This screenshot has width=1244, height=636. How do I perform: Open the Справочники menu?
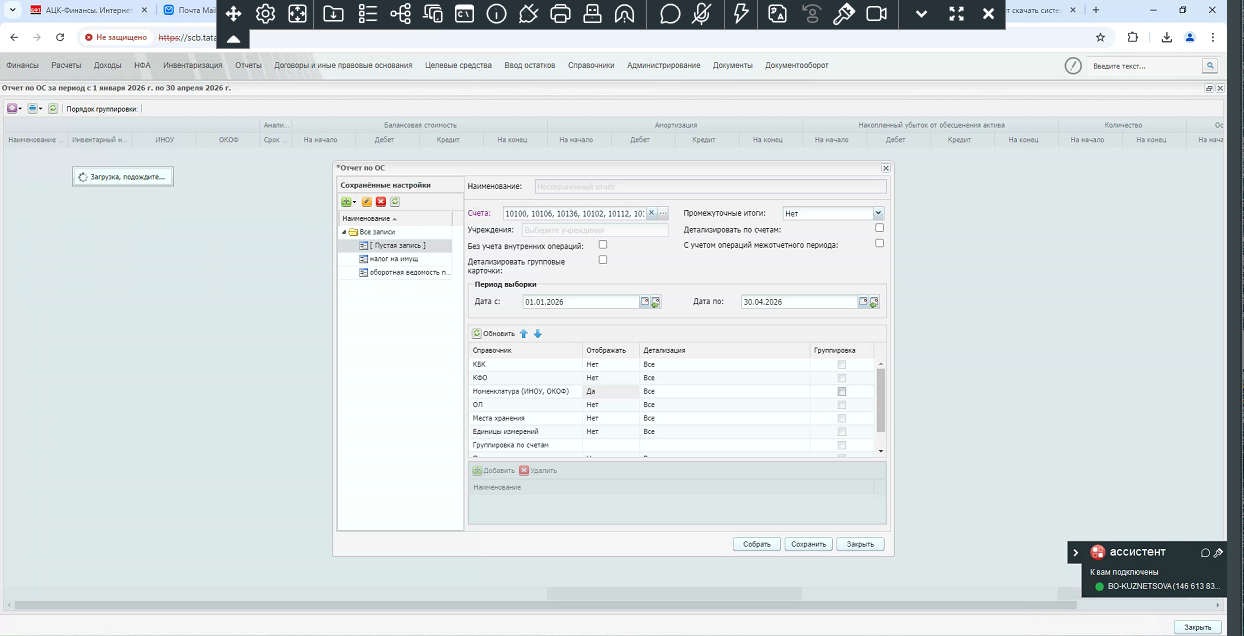pos(591,66)
